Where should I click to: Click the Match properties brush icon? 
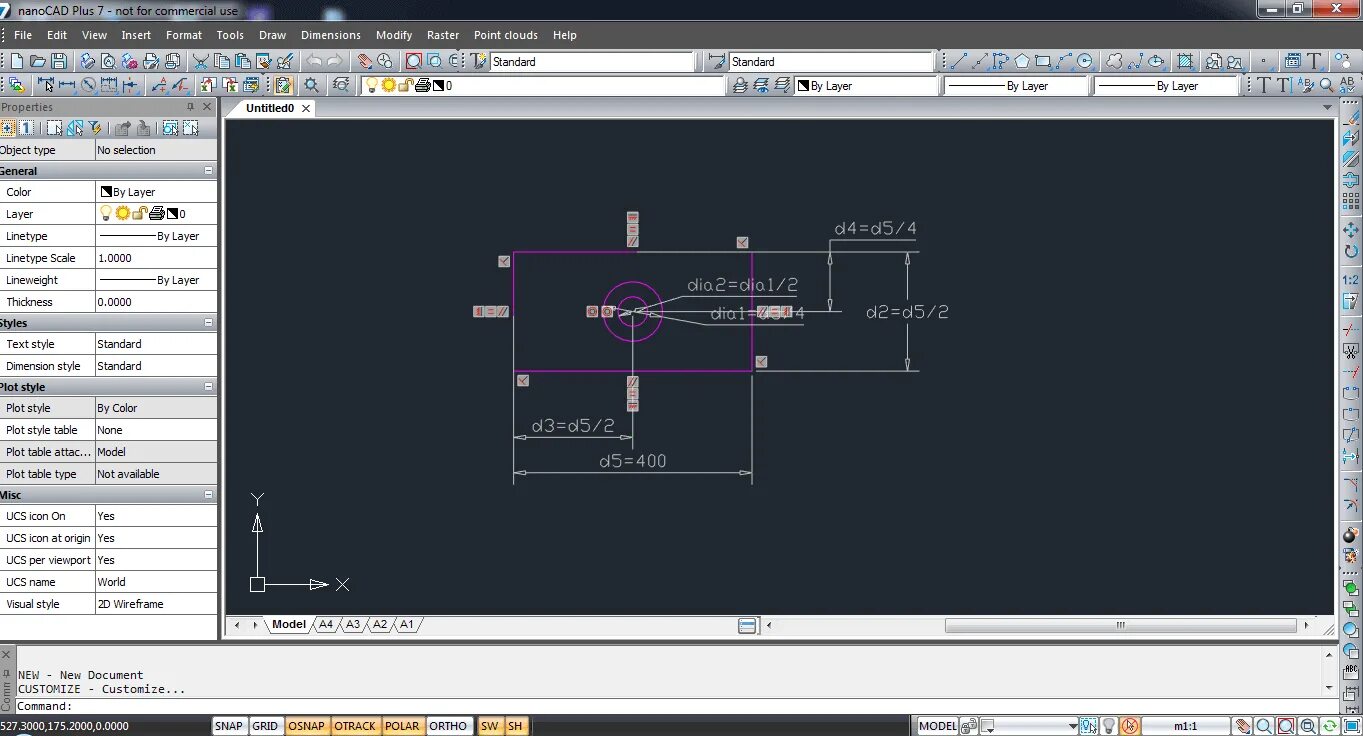tap(284, 61)
